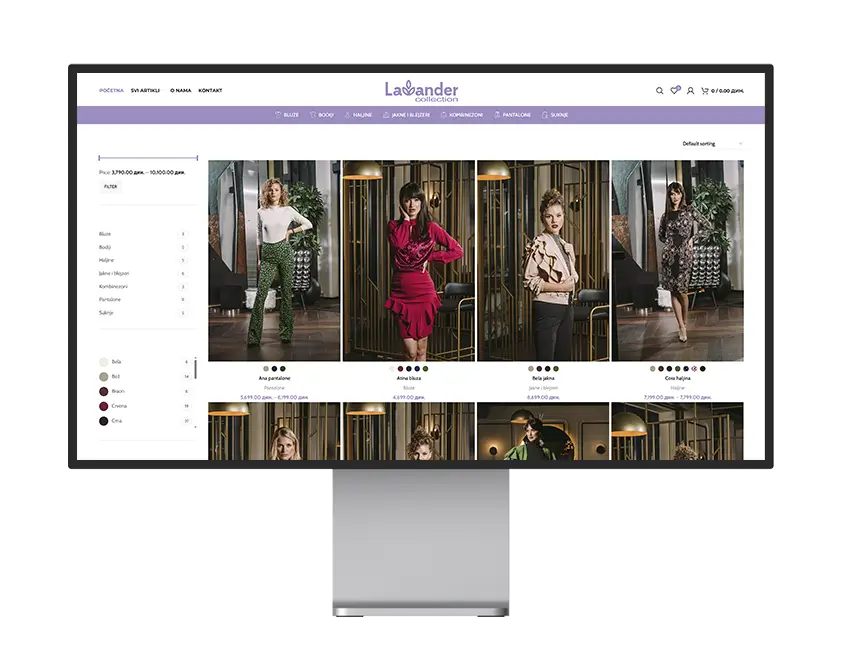Select Suknje in the sidebar categories
Screen dimensions: 843x666
tap(106, 312)
